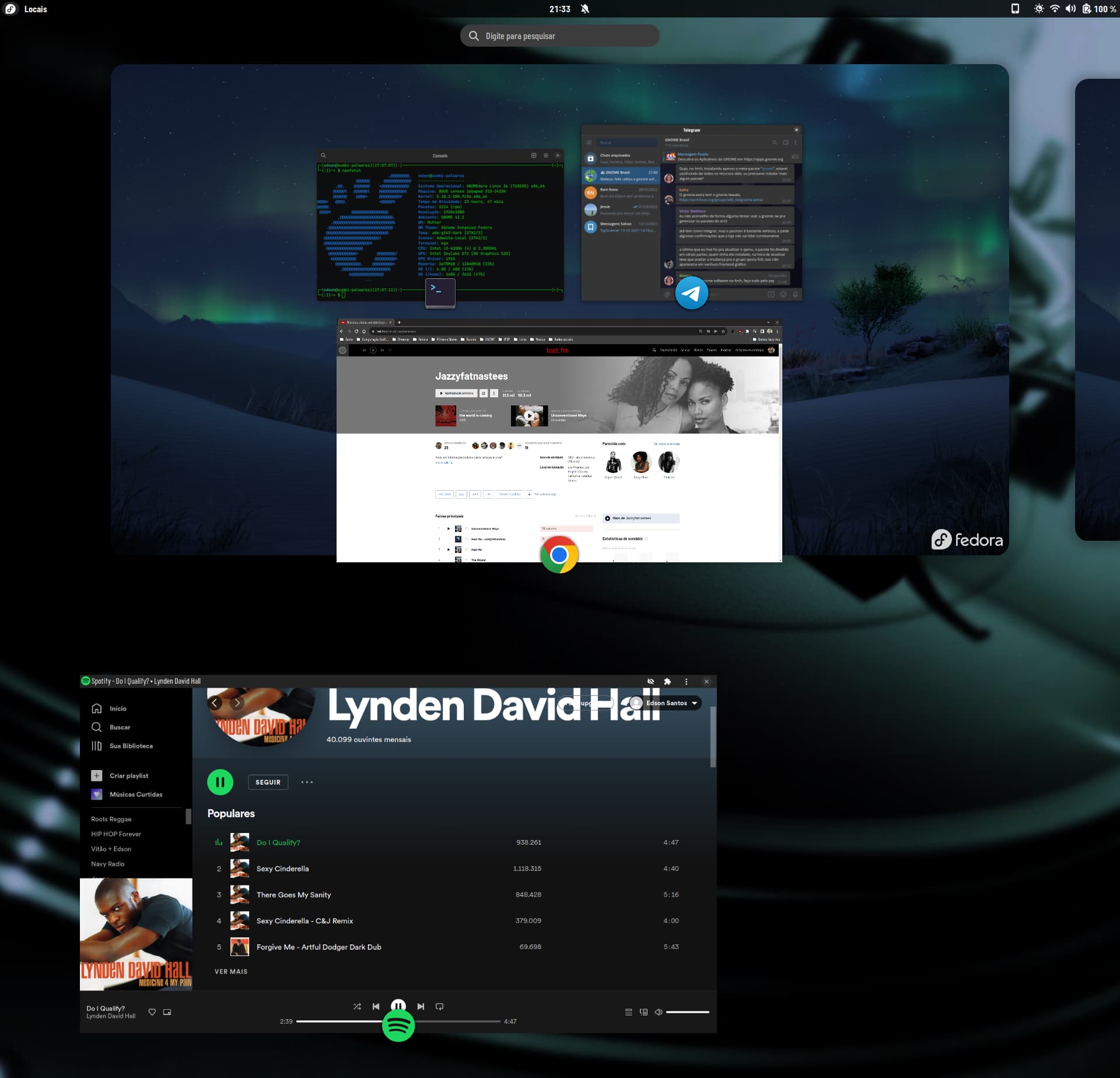Open Edson Santos account dropdown
The image size is (1120, 1078).
664,703
